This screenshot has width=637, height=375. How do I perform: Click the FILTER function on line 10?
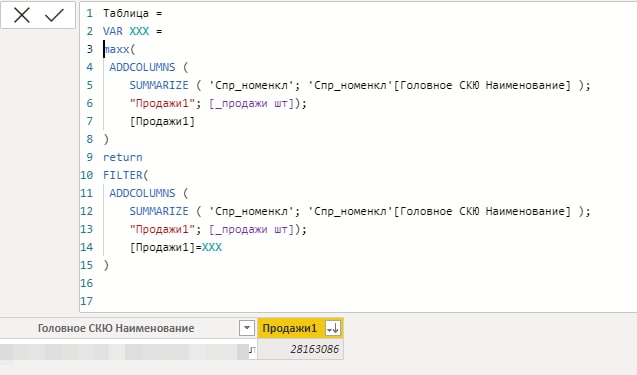coord(123,175)
